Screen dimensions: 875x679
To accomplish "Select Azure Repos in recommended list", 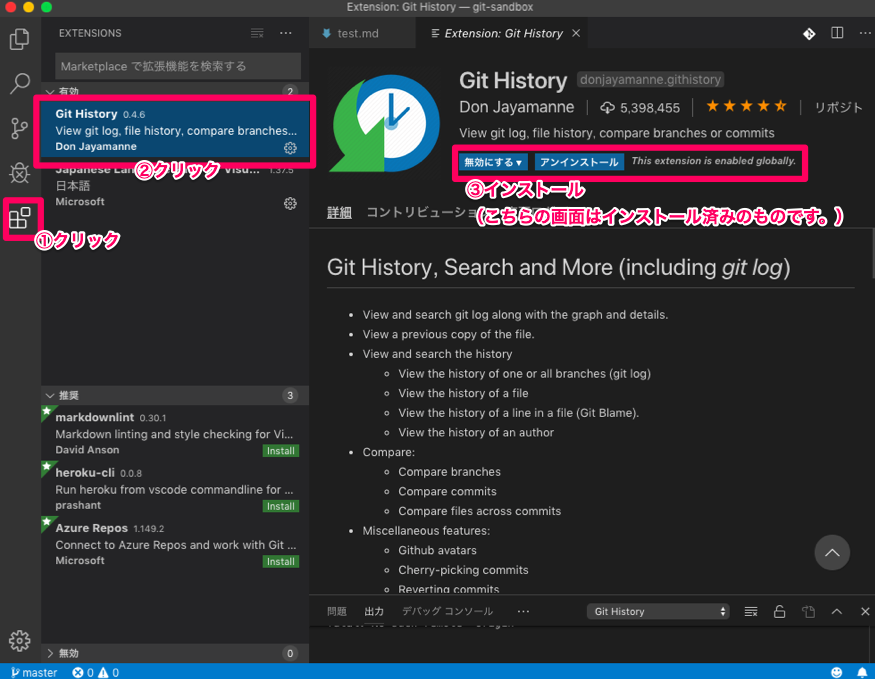I will point(175,543).
